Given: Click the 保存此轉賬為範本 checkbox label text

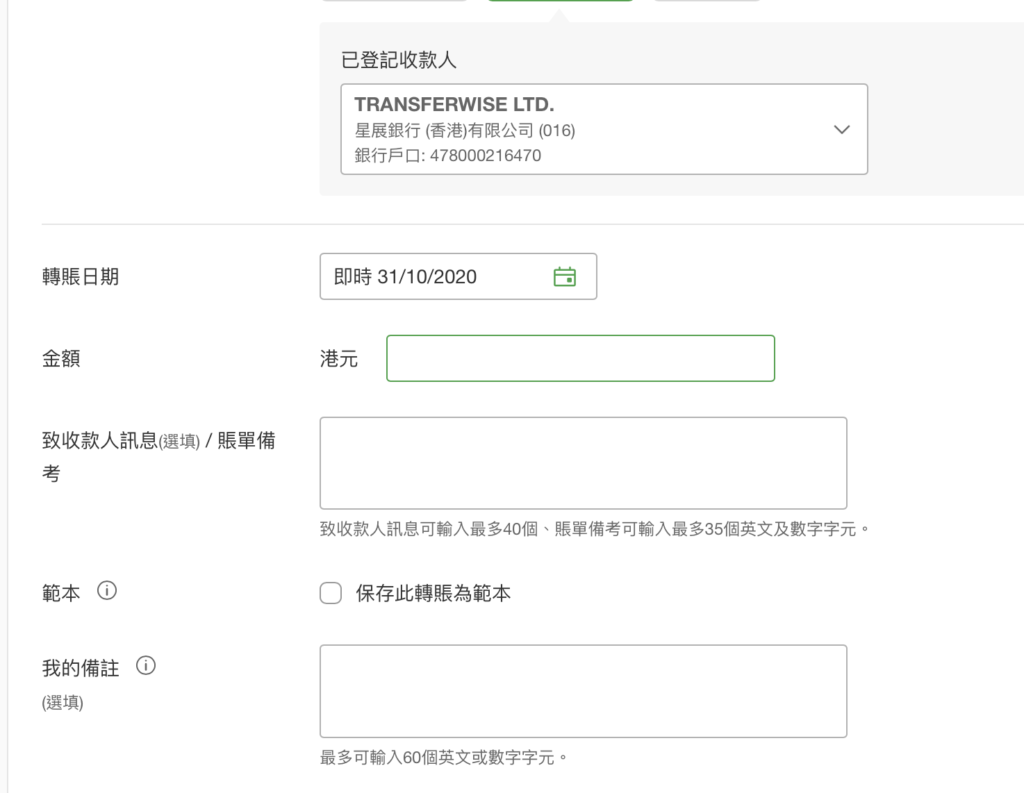Looking at the screenshot, I should (x=433, y=593).
